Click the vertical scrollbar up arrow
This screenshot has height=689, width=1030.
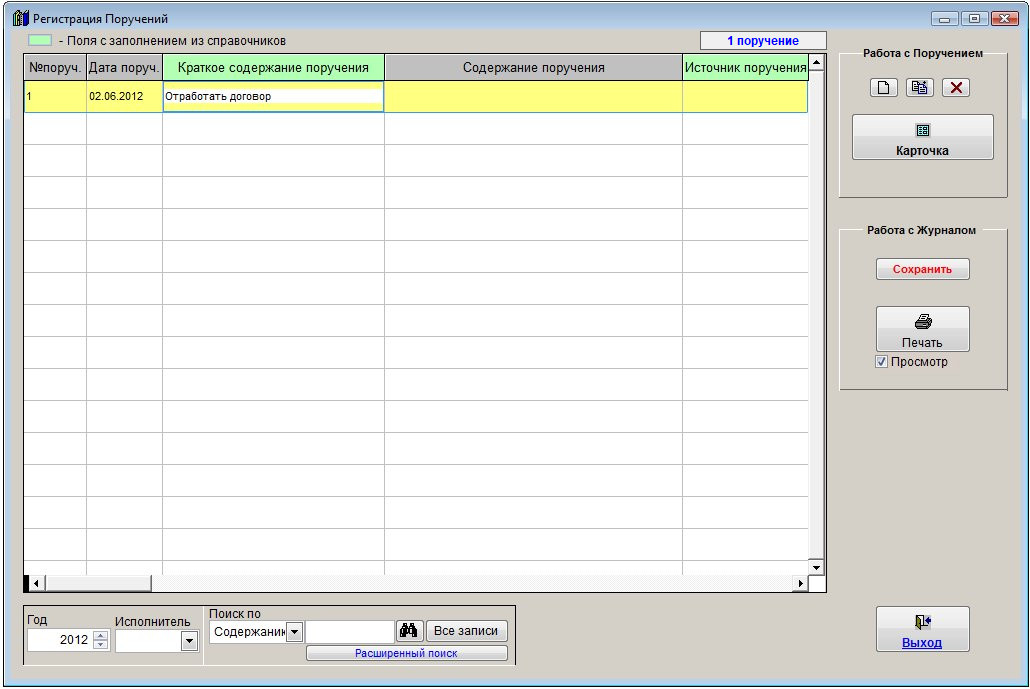(817, 63)
